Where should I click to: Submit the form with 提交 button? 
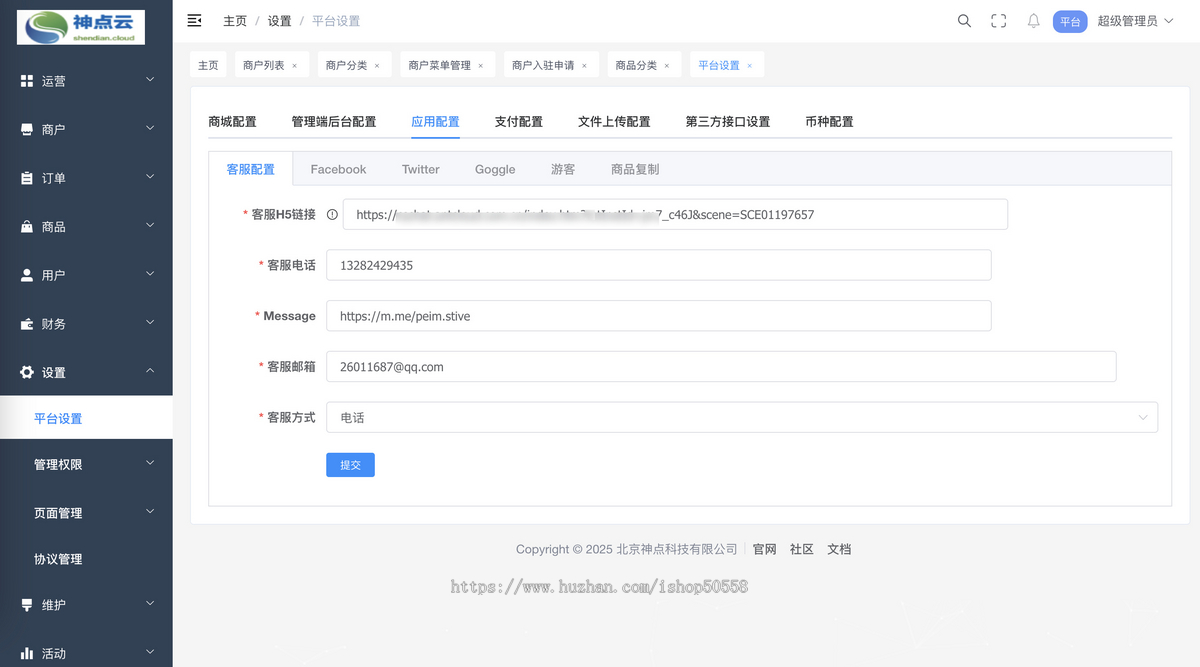pos(350,464)
